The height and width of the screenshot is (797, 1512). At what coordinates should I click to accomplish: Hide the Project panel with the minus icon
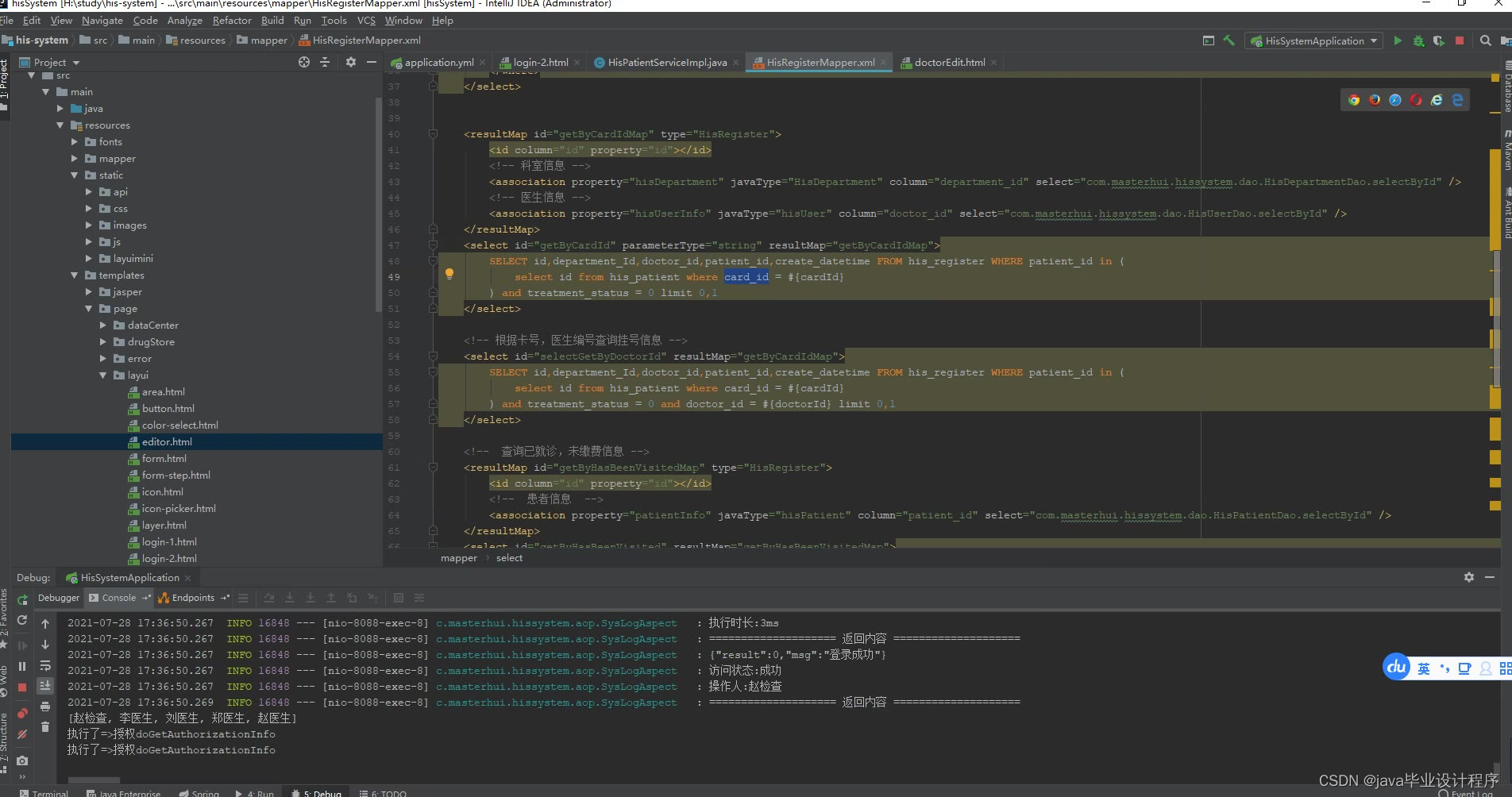tap(371, 62)
